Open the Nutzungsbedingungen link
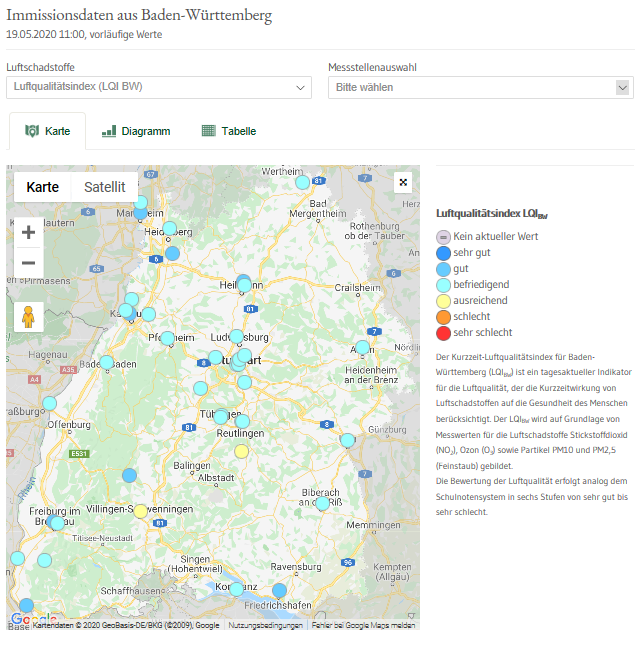Image resolution: width=641 pixels, height=645 pixels. [x=265, y=625]
